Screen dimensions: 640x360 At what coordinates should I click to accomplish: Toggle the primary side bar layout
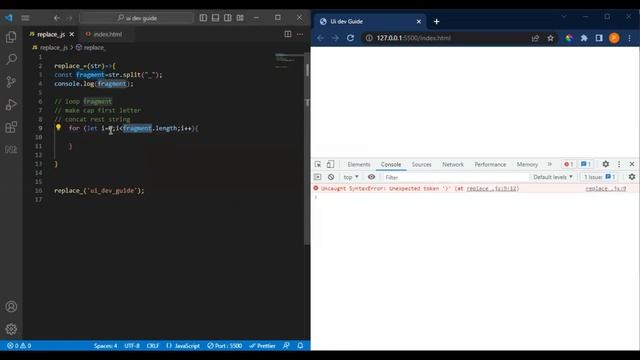coord(203,18)
